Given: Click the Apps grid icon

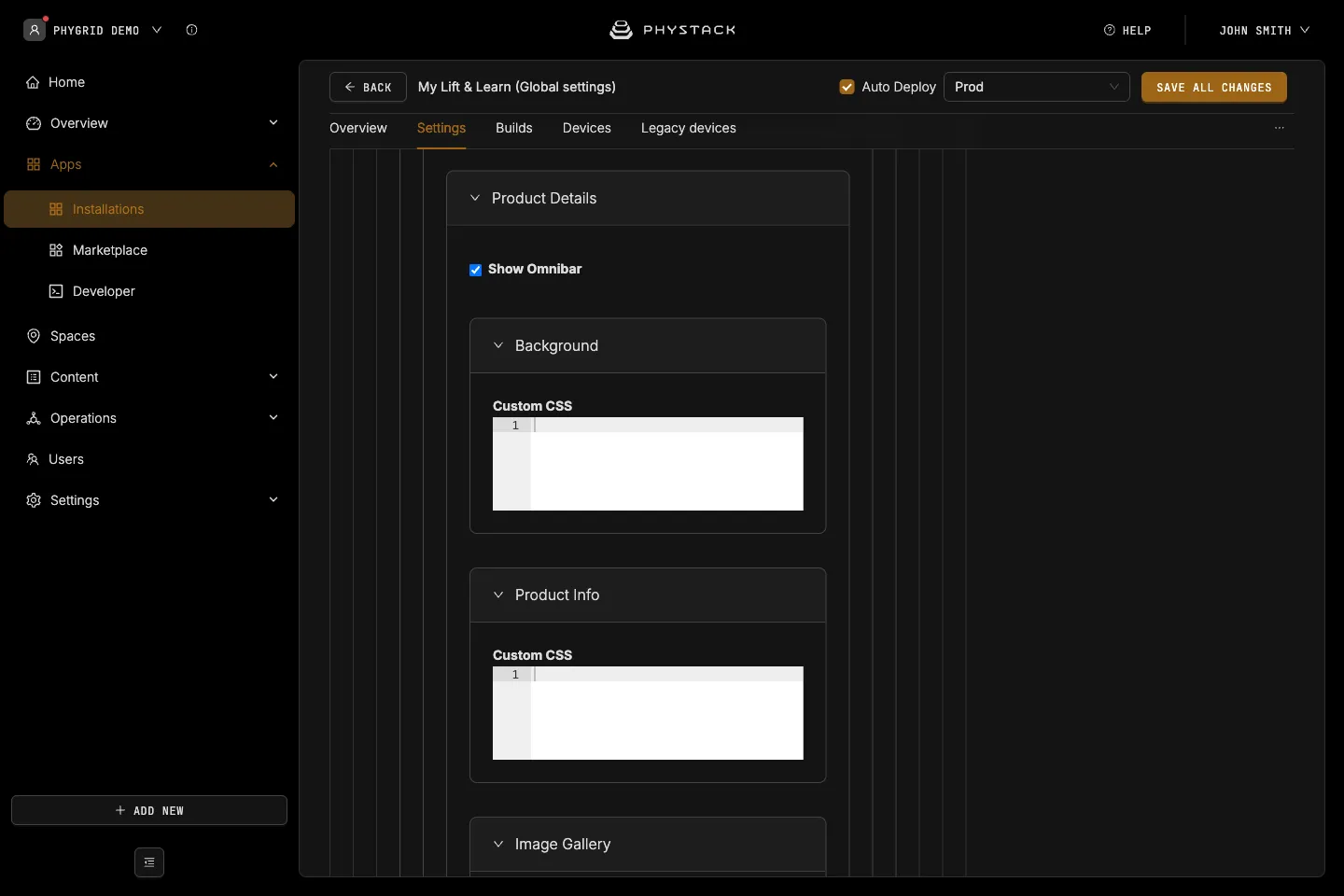Looking at the screenshot, I should pyautogui.click(x=34, y=164).
